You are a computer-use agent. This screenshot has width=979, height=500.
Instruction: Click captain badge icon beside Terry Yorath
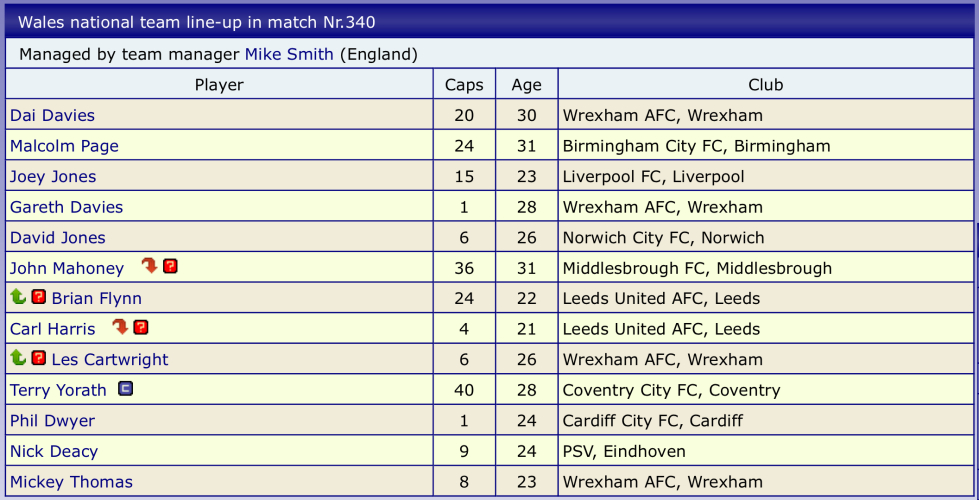point(126,389)
